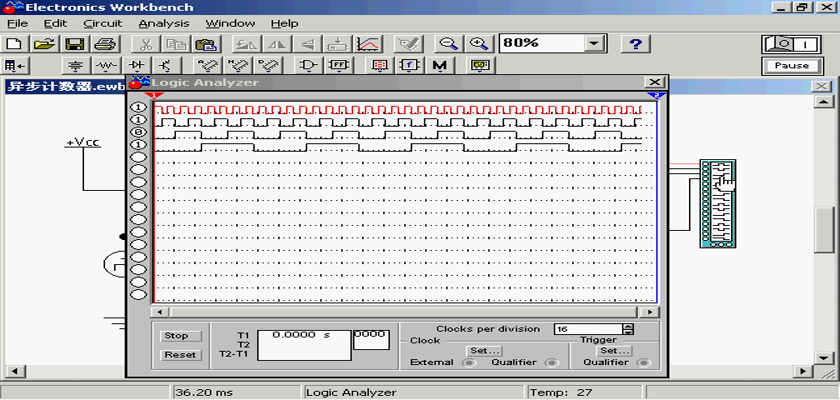Viewport: 840px width, 400px height.
Task: Click the Logic Analyzer horizontal scrollbar track
Action: pos(400,312)
